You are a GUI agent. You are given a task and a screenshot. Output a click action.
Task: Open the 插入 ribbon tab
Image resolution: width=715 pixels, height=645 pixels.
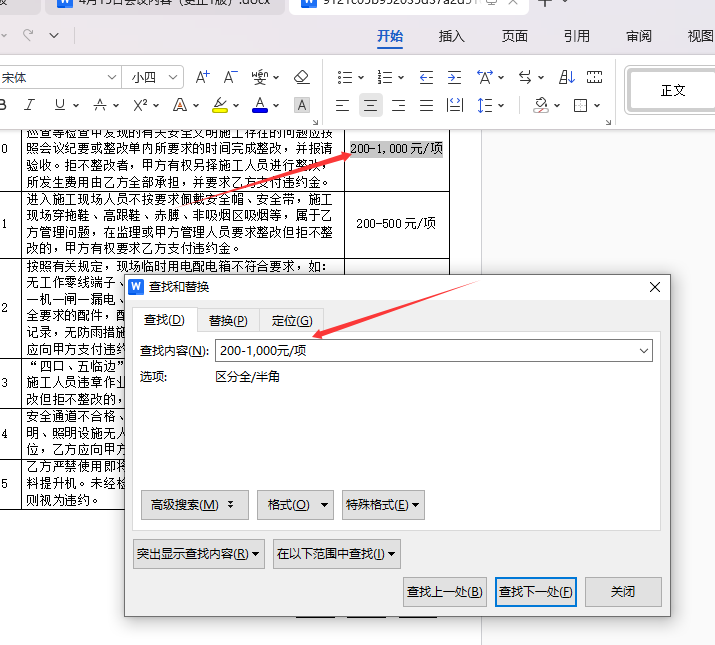pyautogui.click(x=451, y=36)
